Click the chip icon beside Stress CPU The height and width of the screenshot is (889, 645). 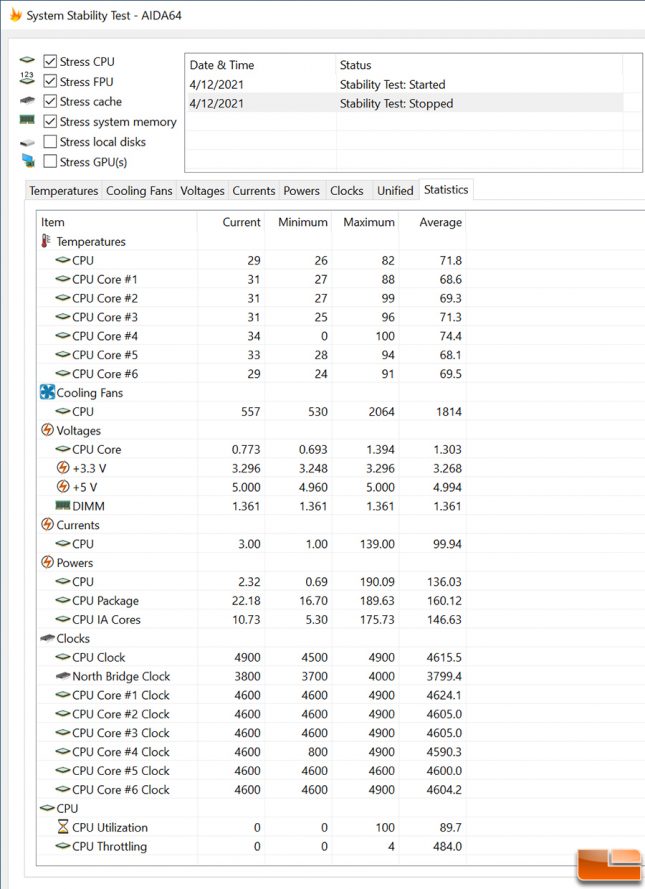27,60
